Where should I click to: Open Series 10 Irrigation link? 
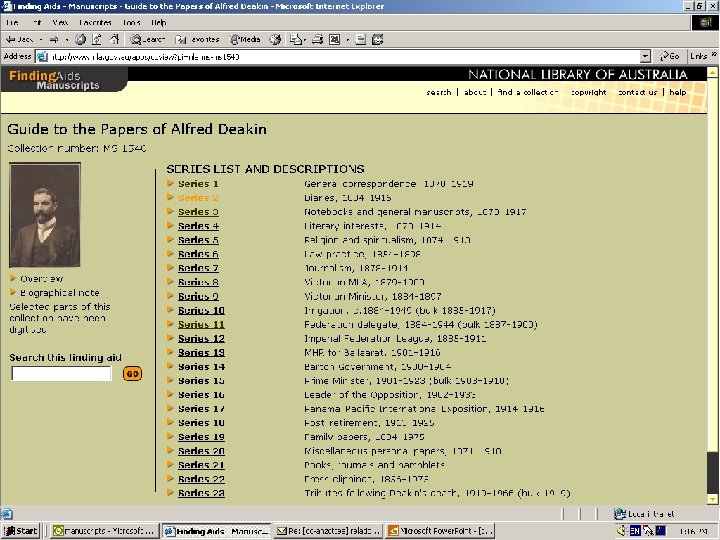click(x=201, y=310)
